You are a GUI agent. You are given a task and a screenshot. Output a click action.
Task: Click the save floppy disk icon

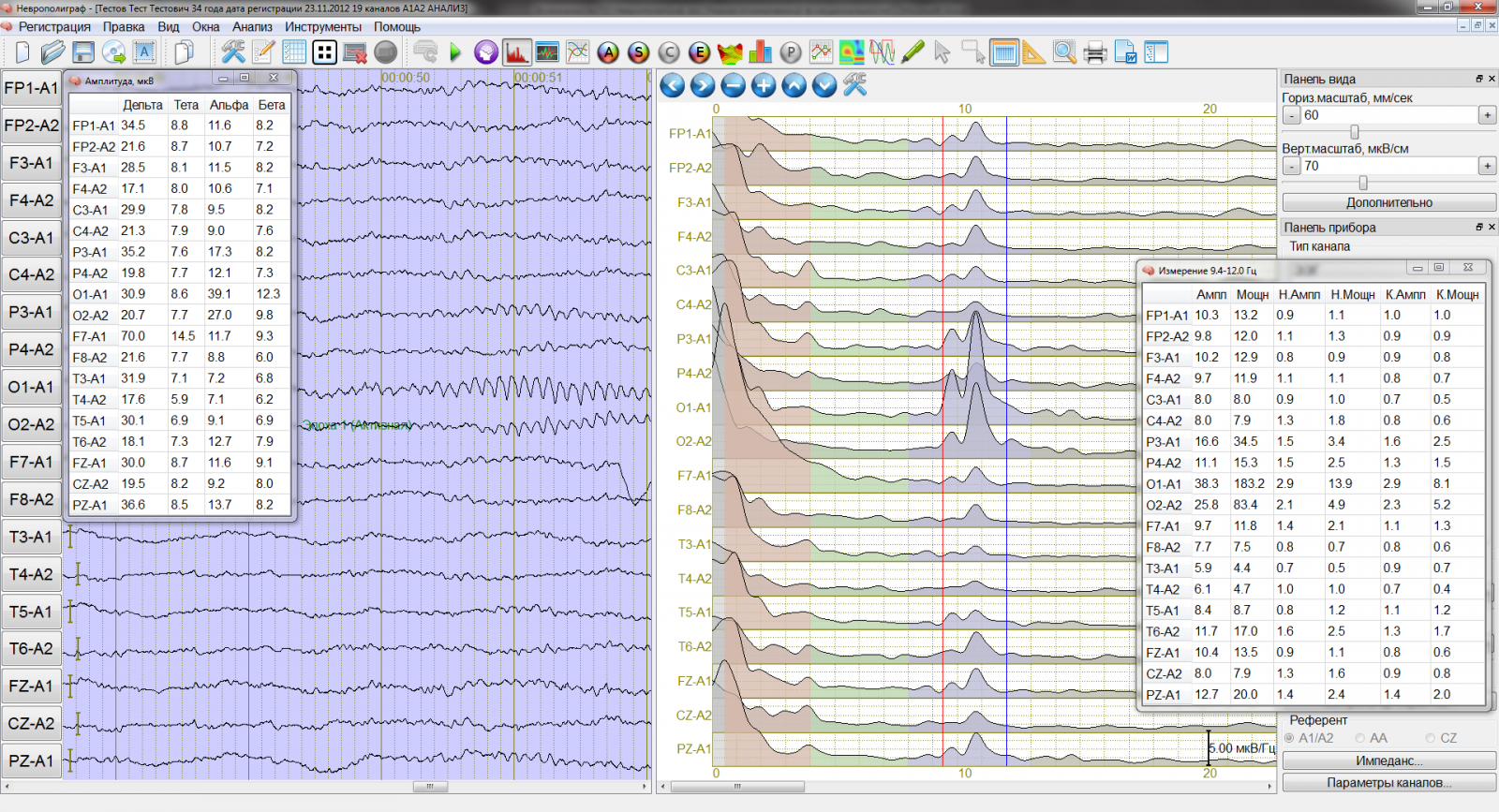coord(83,52)
